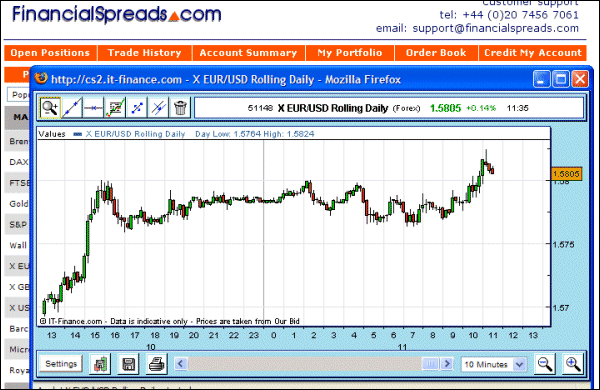Open the Trade History tab

[x=145, y=53]
